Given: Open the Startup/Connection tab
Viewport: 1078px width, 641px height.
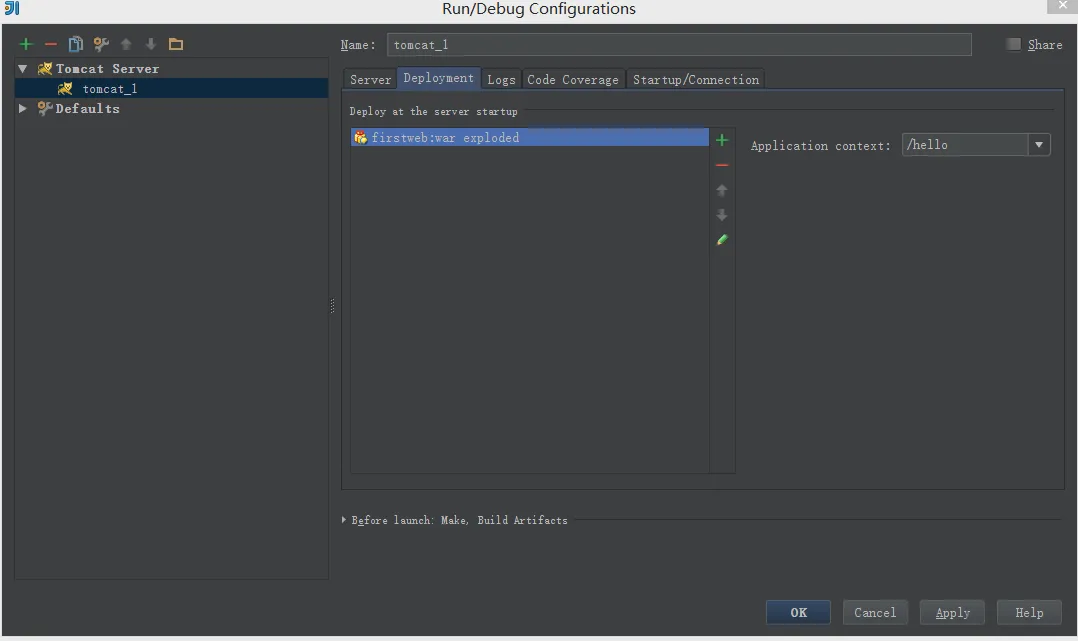Looking at the screenshot, I should coord(696,80).
